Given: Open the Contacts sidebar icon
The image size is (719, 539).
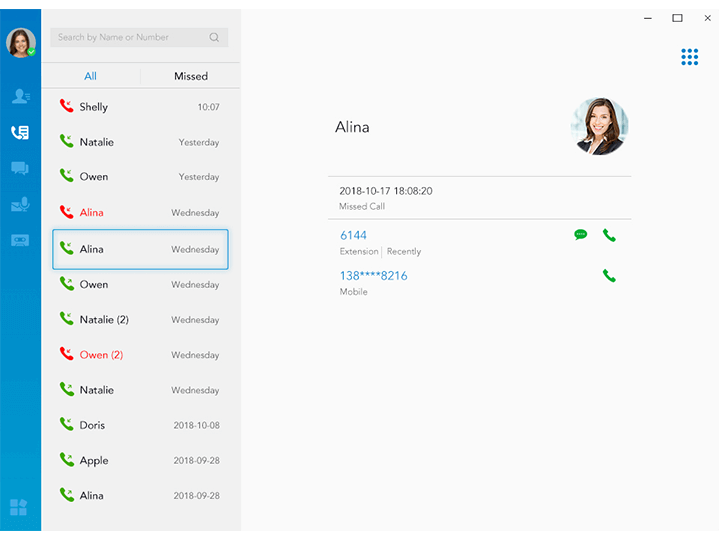Looking at the screenshot, I should tap(21, 96).
